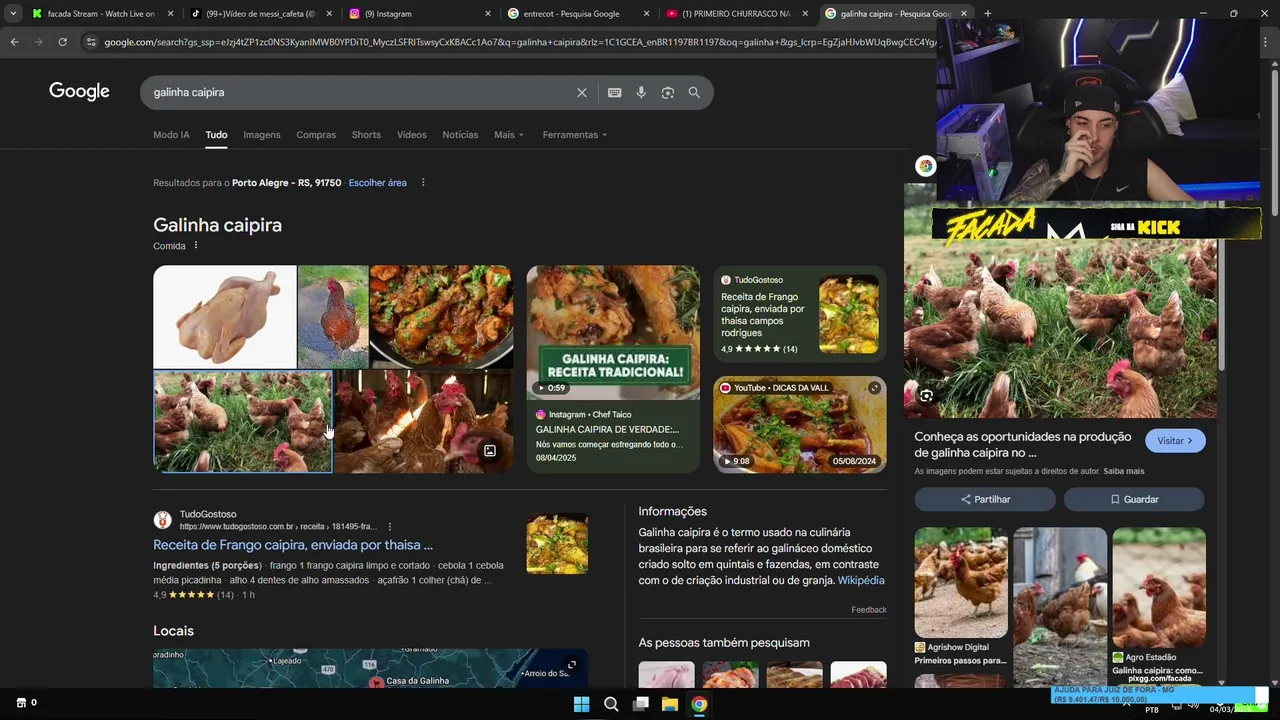Open a new browser tab with plus icon

(987, 13)
